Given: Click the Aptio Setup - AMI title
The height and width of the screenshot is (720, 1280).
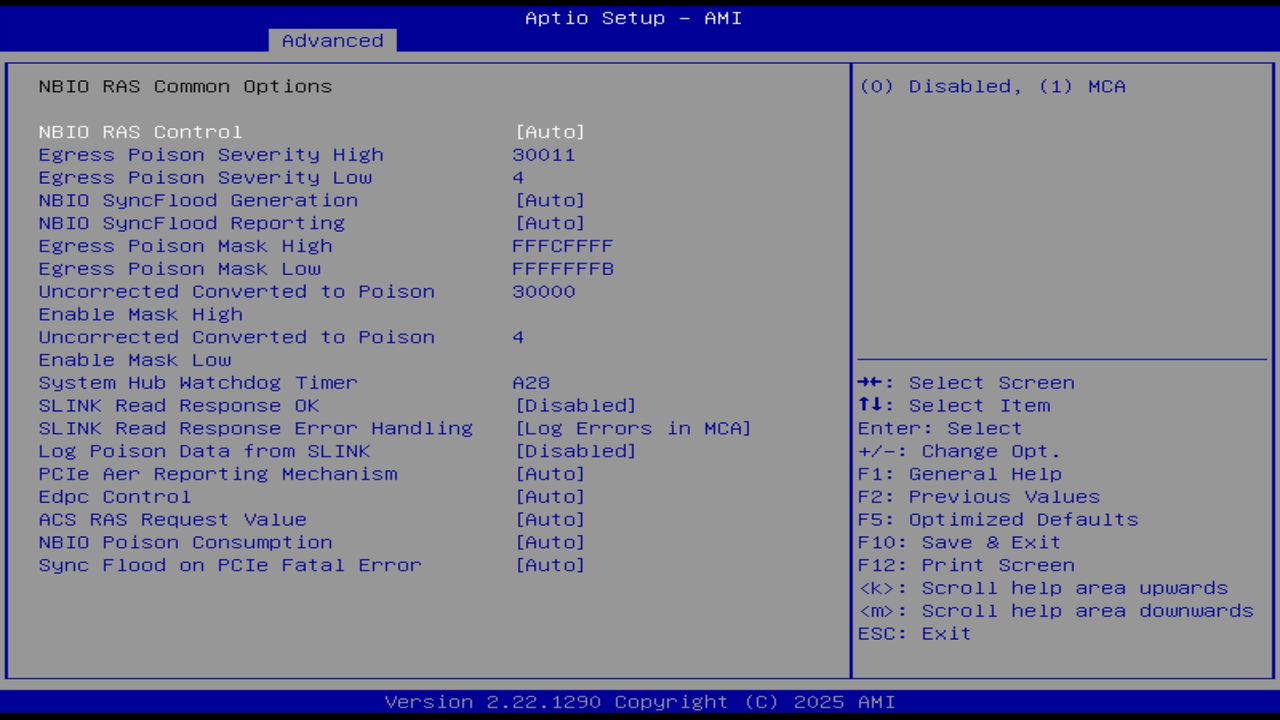Looking at the screenshot, I should point(634,18).
